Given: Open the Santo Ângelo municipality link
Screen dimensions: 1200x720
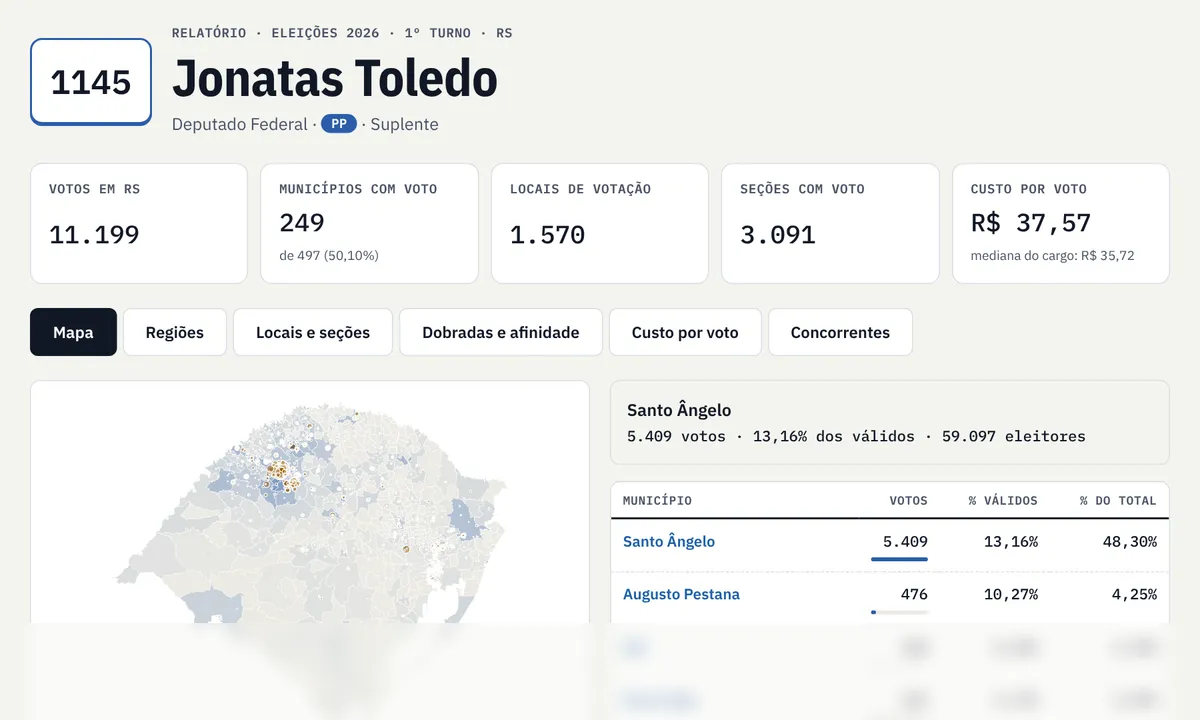Looking at the screenshot, I should [x=669, y=541].
